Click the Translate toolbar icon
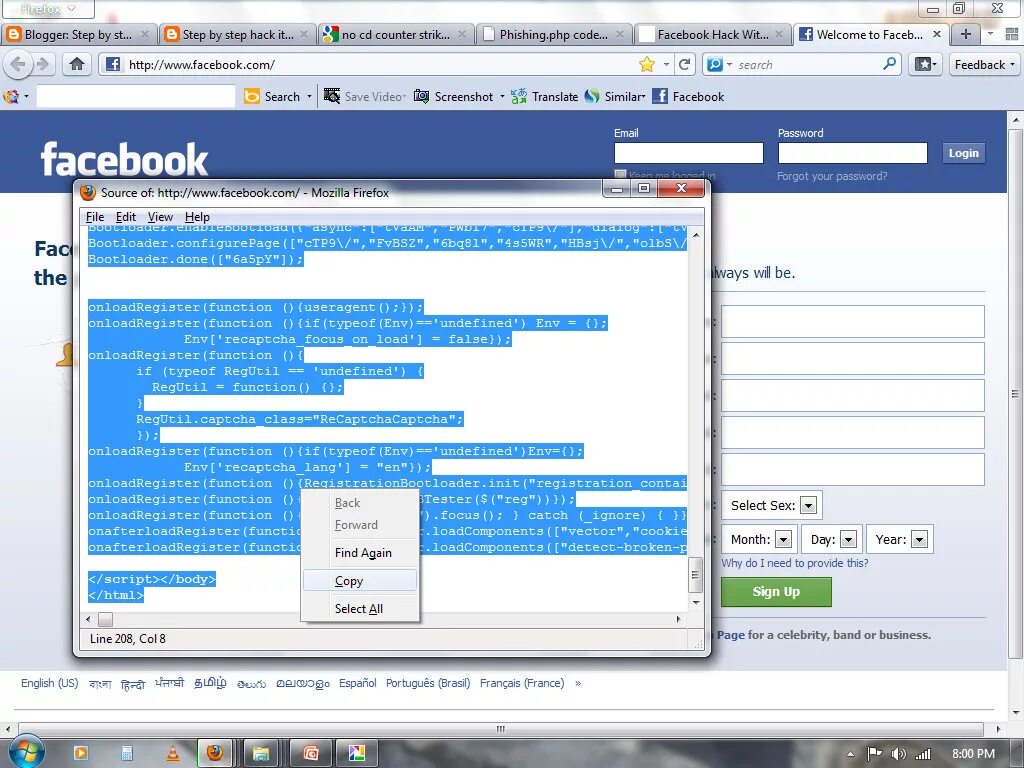 pyautogui.click(x=519, y=97)
